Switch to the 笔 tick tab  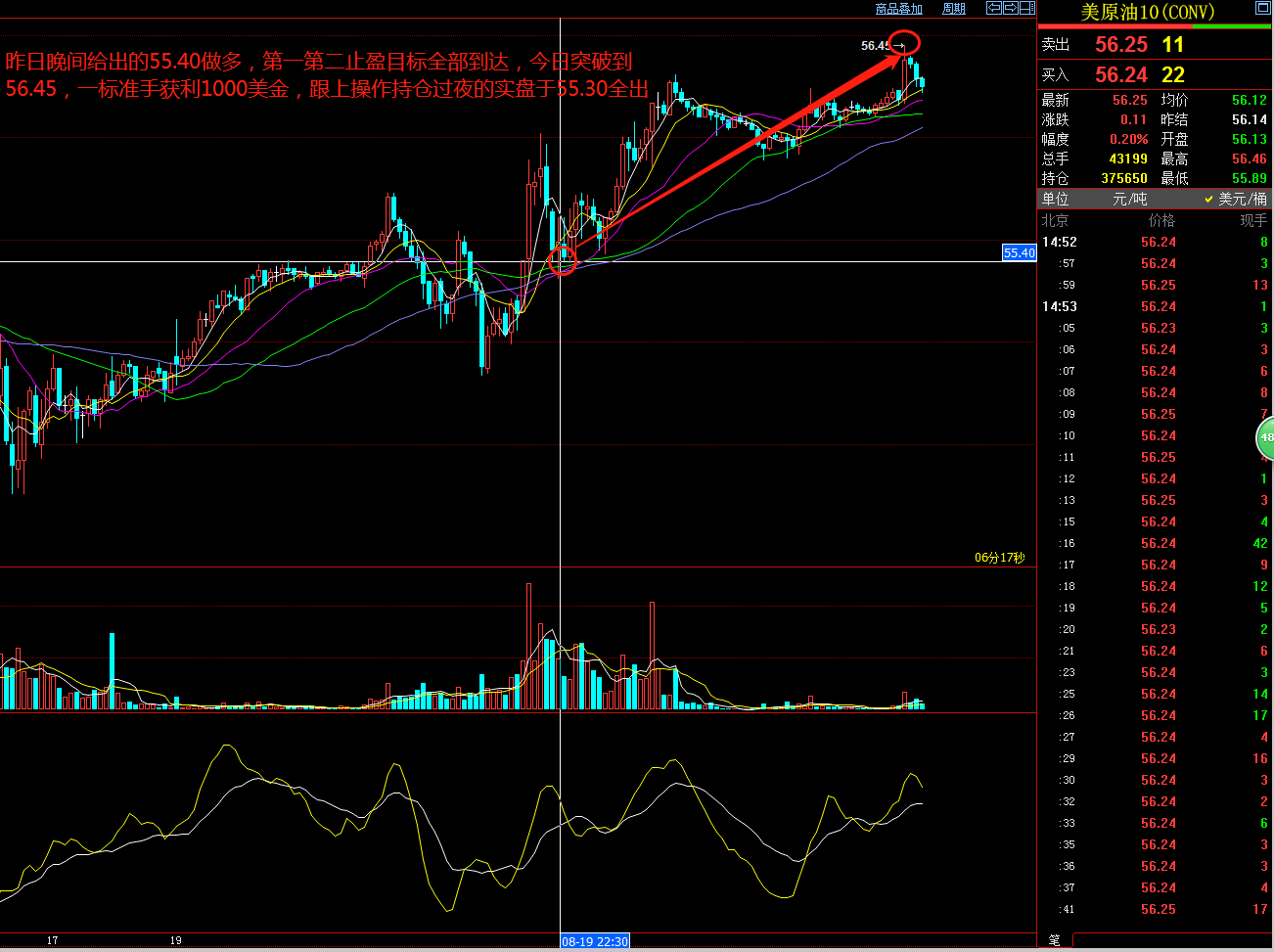click(1055, 940)
